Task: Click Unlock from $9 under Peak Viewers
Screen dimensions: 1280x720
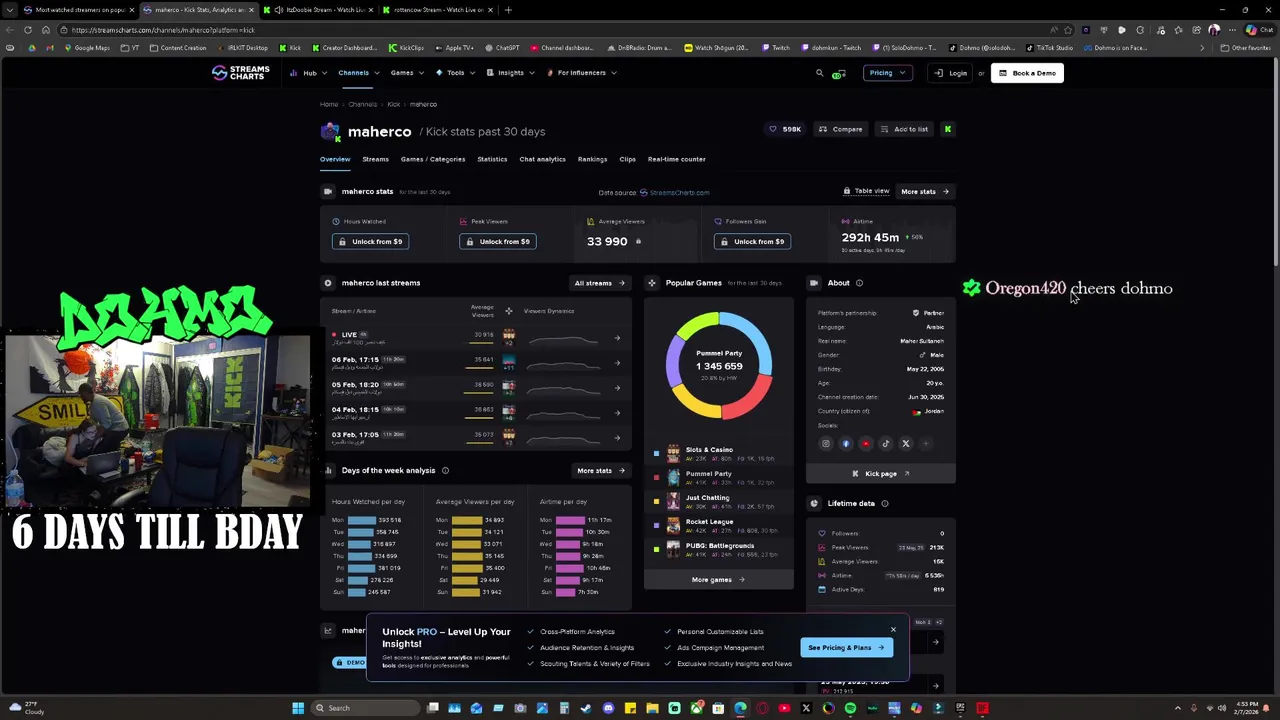Action: [498, 241]
